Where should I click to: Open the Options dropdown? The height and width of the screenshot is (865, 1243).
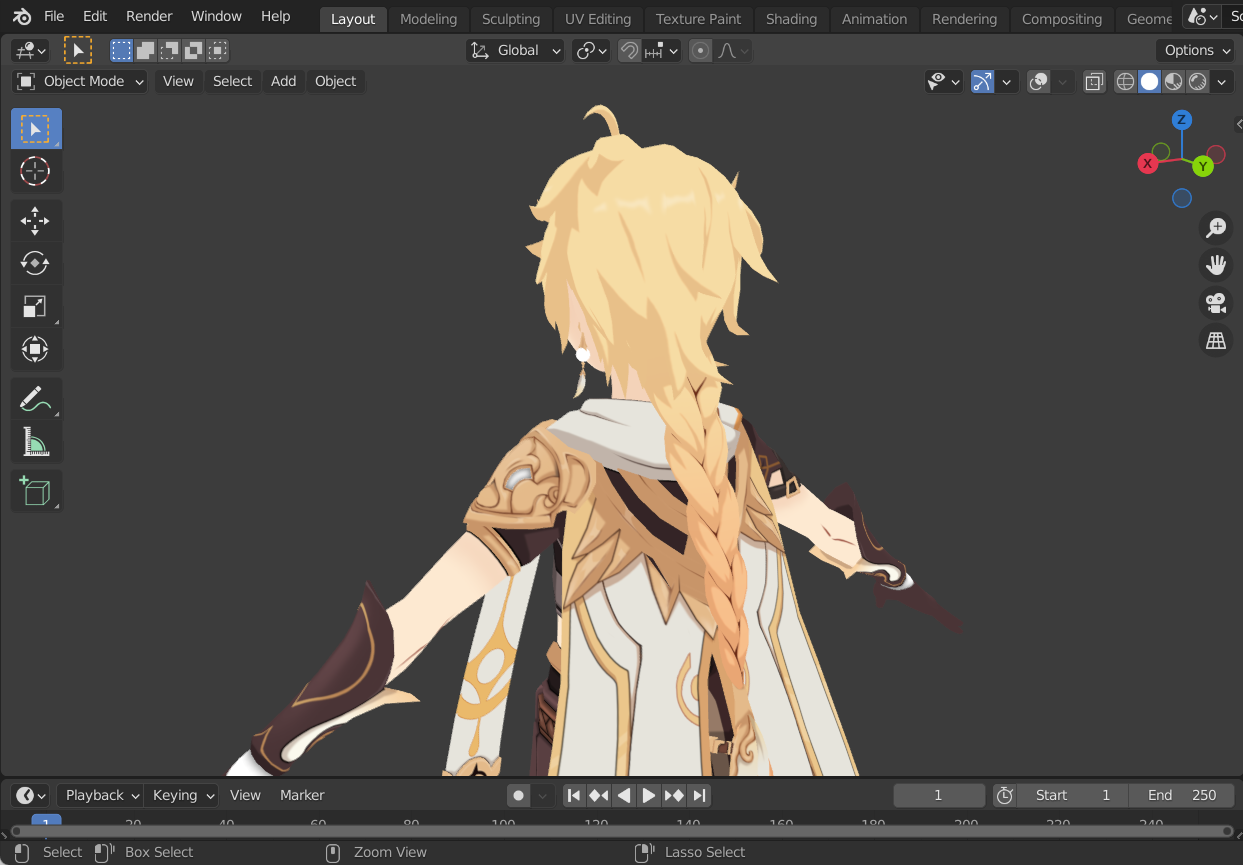pyautogui.click(x=1196, y=50)
